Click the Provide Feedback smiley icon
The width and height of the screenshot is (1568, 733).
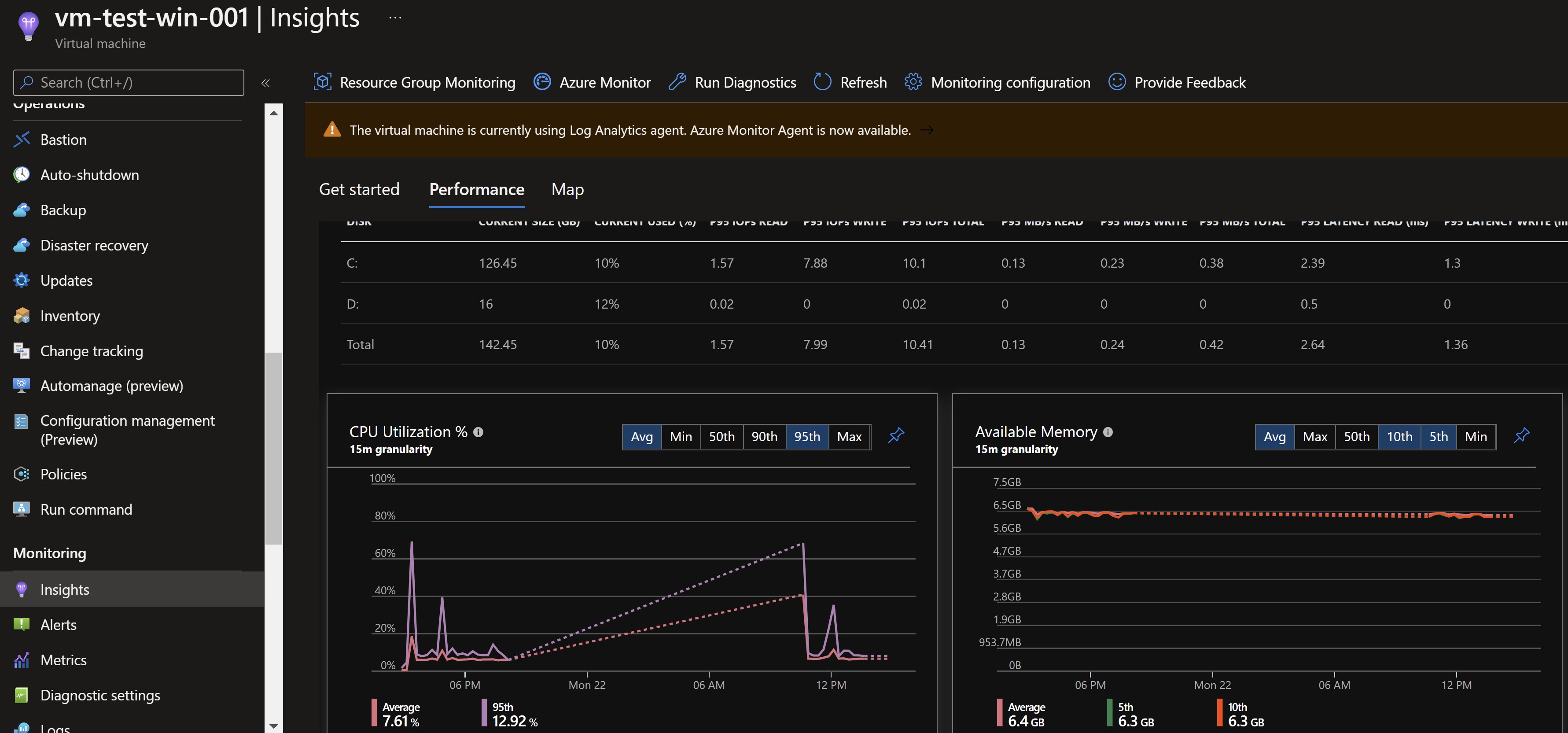1116,81
